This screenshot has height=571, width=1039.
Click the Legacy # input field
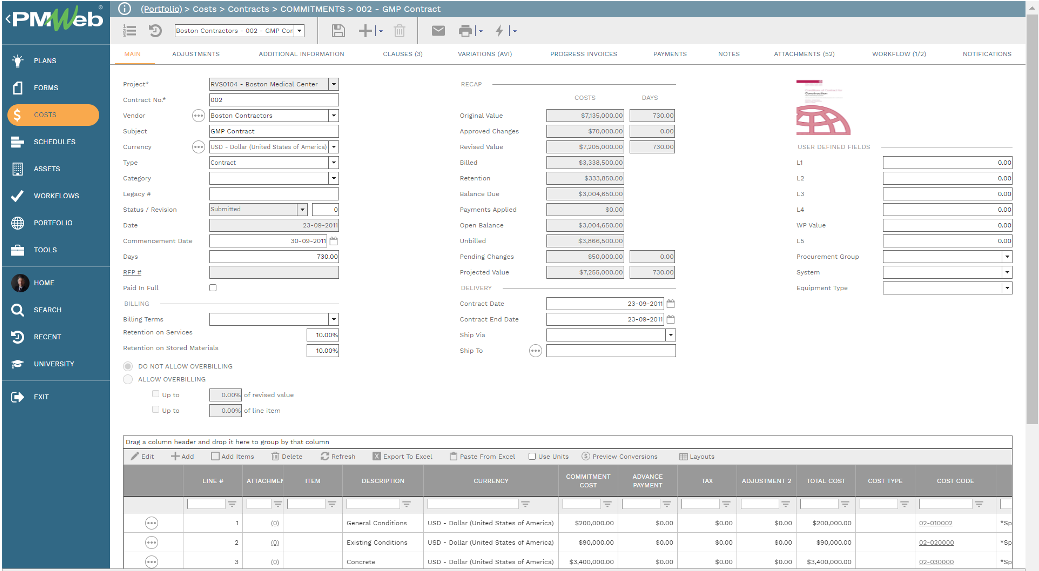(x=274, y=194)
